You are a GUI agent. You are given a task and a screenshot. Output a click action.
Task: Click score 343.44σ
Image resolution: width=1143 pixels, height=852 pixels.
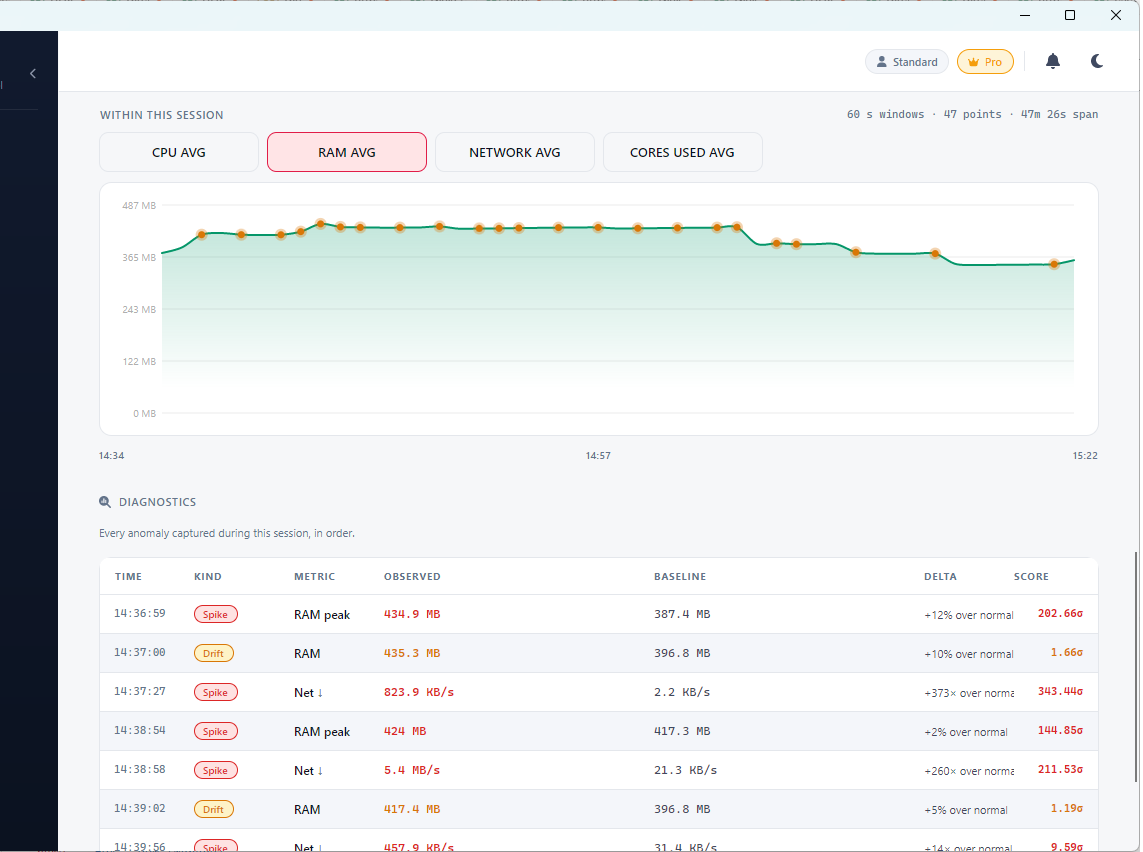tap(1061, 691)
